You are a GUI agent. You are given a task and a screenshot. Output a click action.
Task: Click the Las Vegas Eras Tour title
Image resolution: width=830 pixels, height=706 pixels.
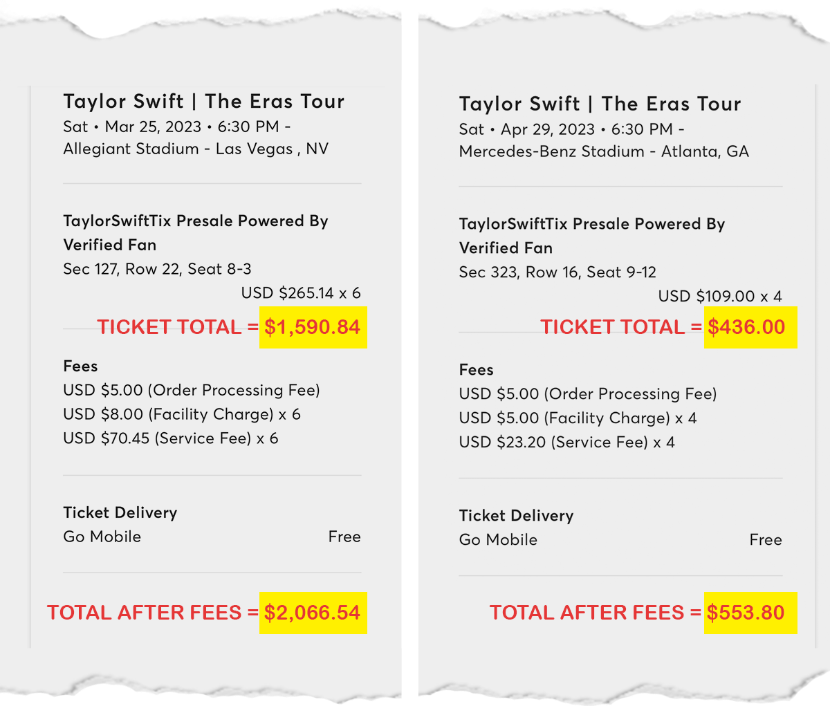pyautogui.click(x=204, y=101)
